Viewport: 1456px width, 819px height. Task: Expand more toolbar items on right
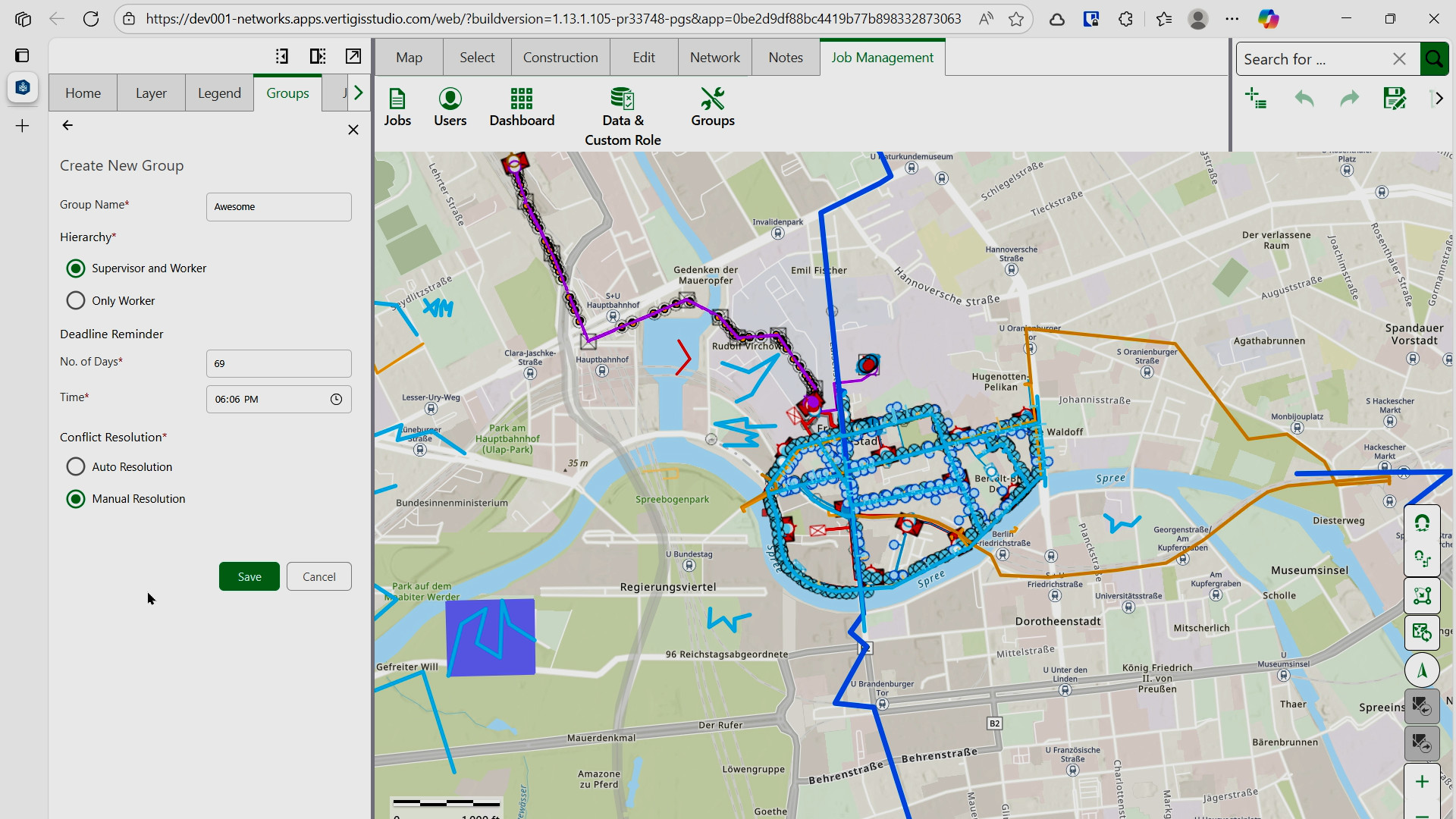1439,99
